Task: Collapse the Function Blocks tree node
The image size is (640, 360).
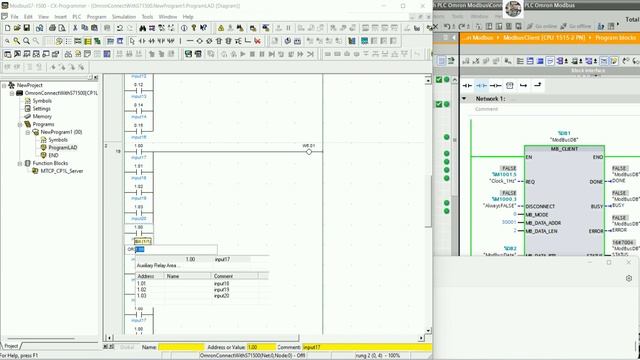Action: [x=20, y=163]
